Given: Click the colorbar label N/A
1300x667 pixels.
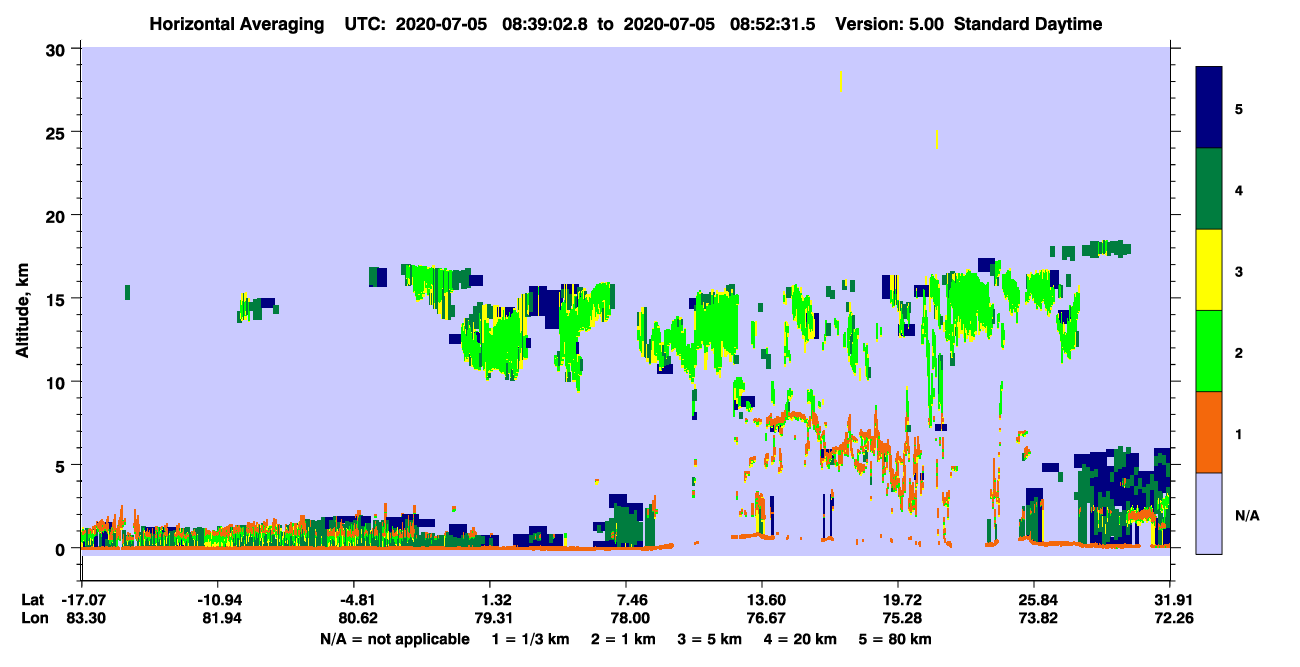Looking at the screenshot, I should click(1246, 515).
